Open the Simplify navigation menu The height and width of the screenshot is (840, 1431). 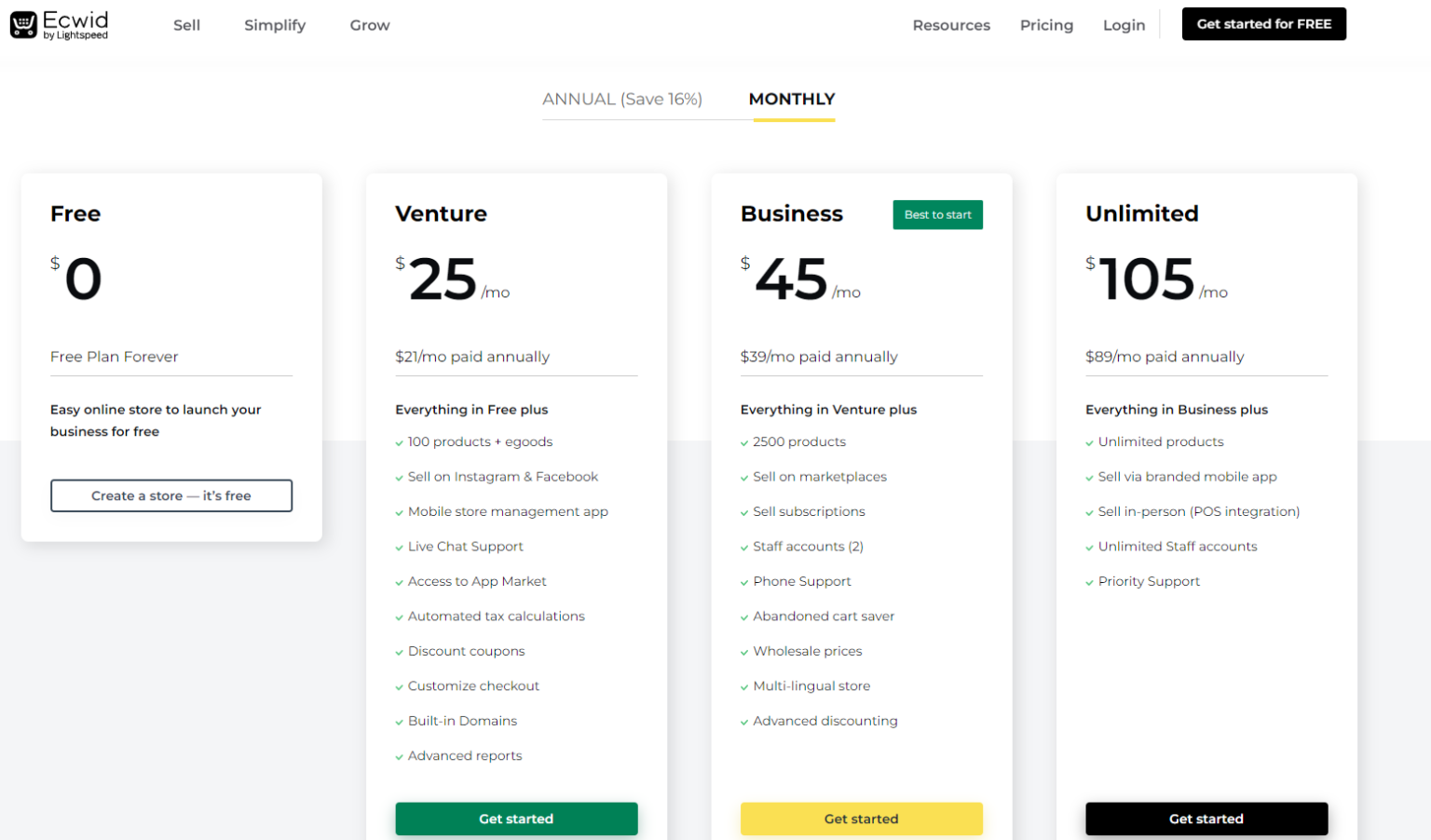point(274,25)
